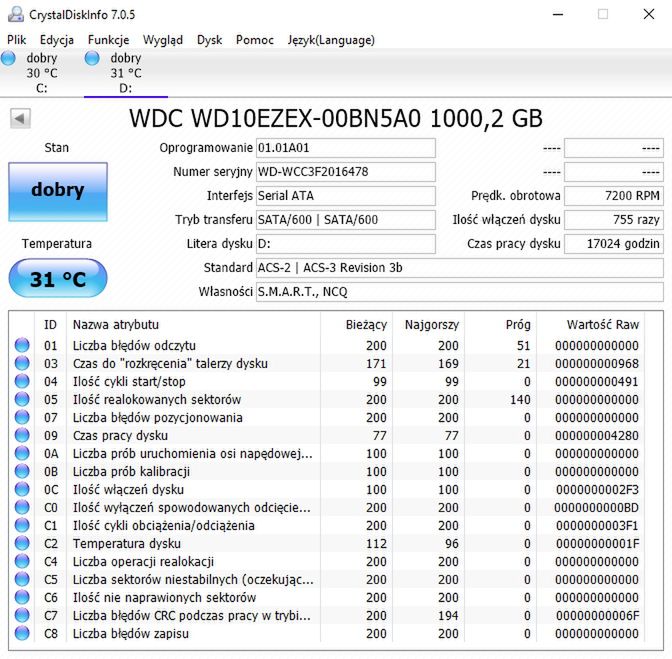
Task: Click status orb of attribute 03 spin-up time
Action: (22, 363)
